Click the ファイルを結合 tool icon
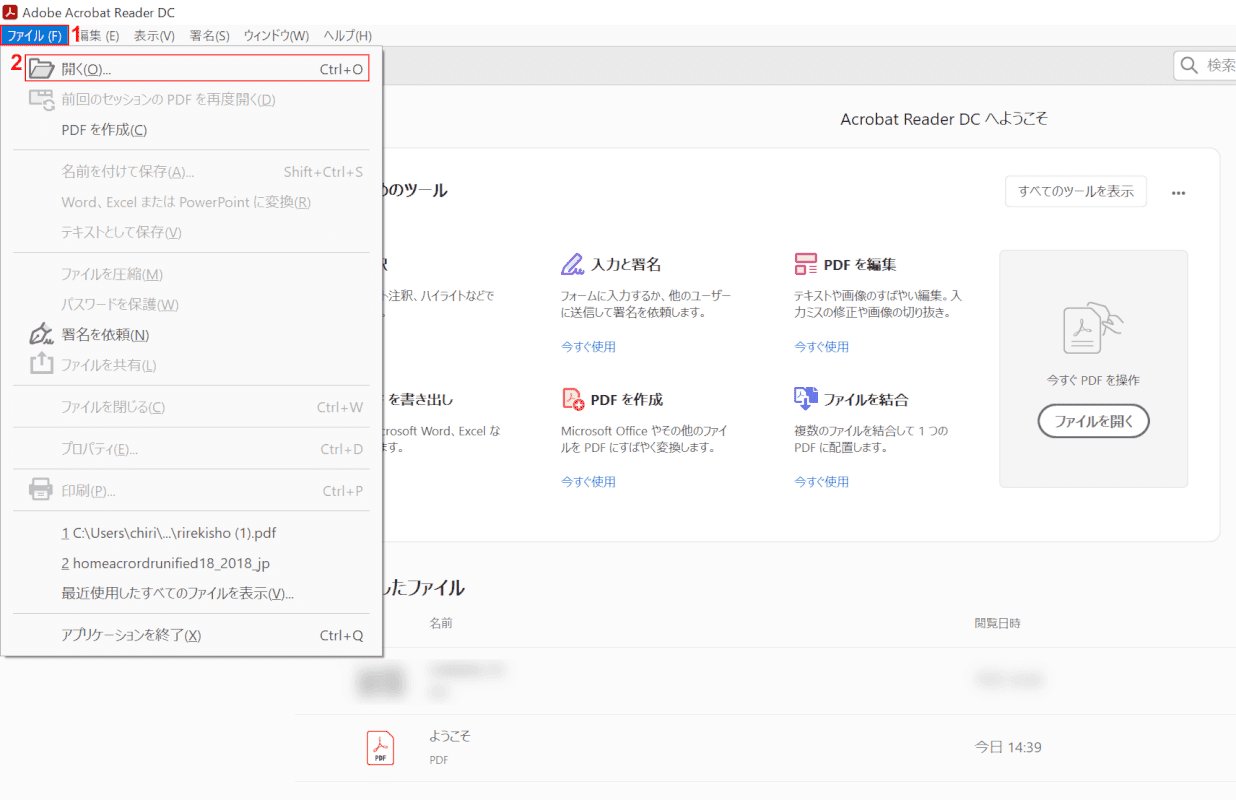This screenshot has width=1236, height=800. (x=806, y=399)
